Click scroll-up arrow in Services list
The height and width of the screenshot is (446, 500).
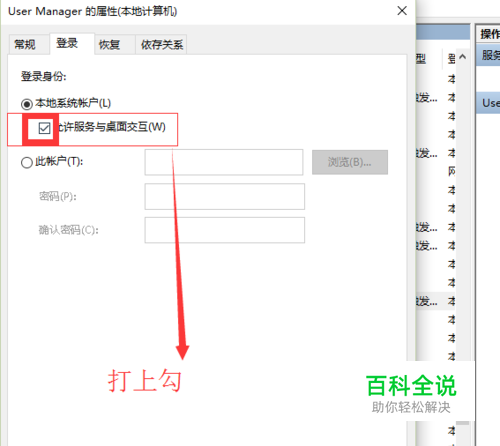pos(462,57)
